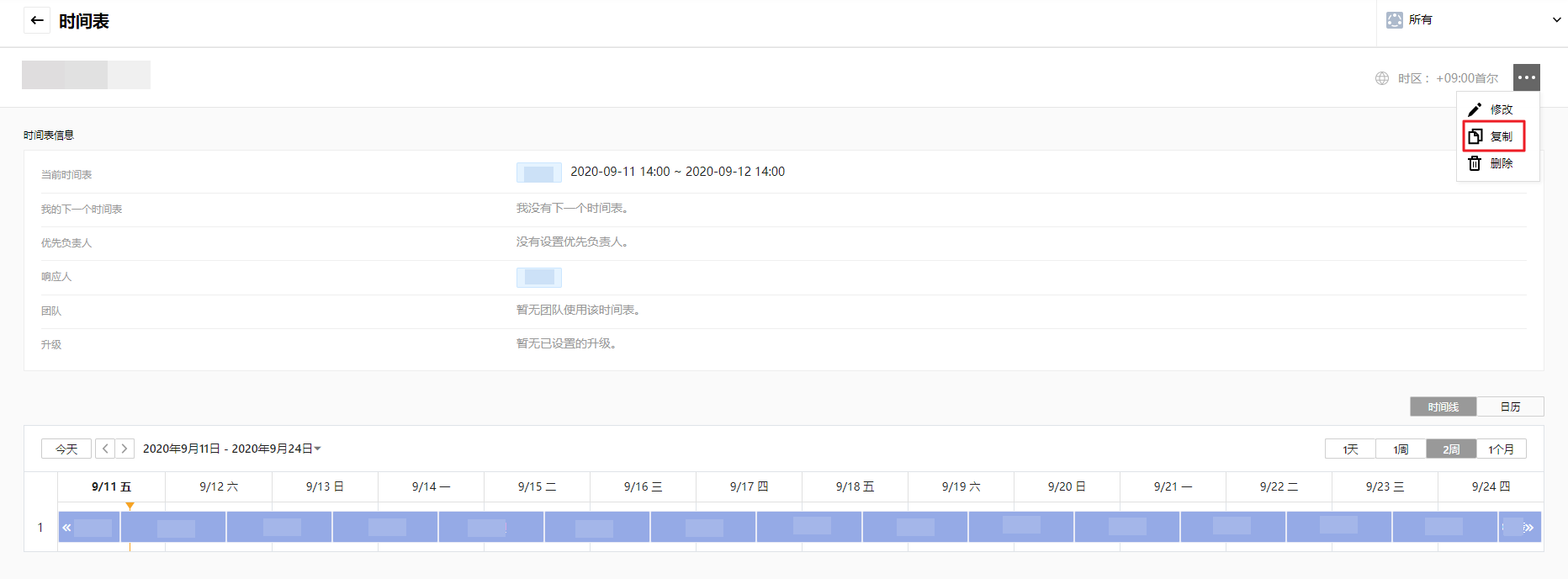Click the pencil 修改 edit icon

point(1475,110)
